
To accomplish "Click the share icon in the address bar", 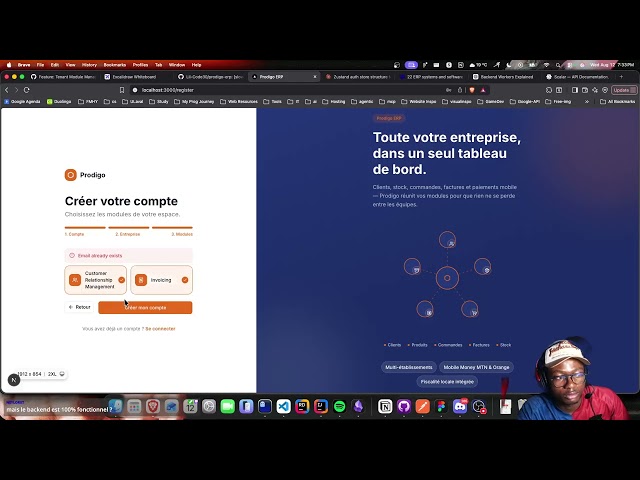I will [x=460, y=90].
